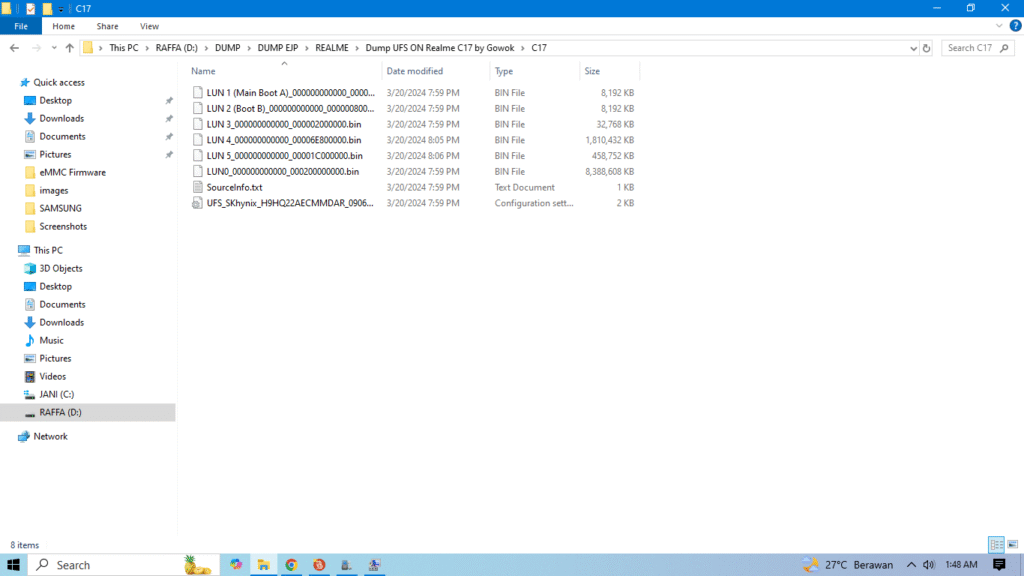
Task: Open pinned Documents under Quick access
Action: pos(62,136)
